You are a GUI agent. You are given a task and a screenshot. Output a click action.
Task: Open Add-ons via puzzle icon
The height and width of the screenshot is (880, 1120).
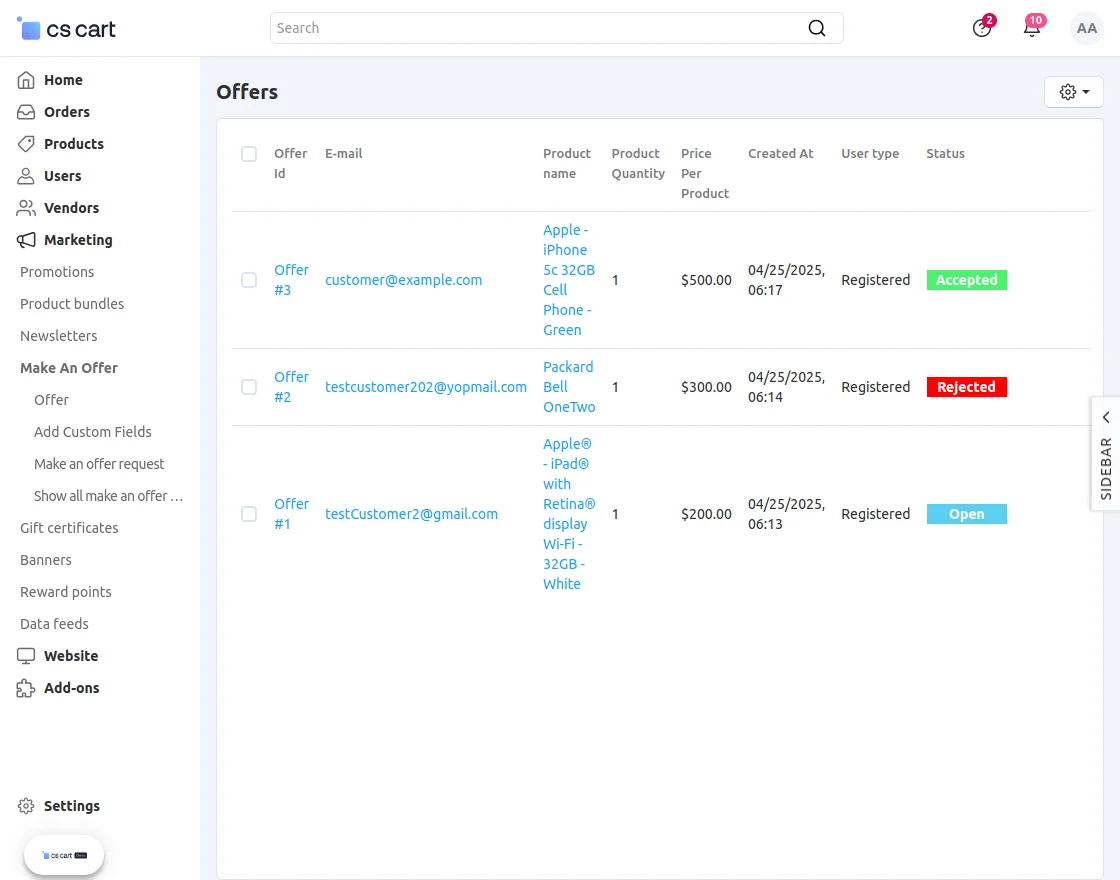[x=26, y=688]
